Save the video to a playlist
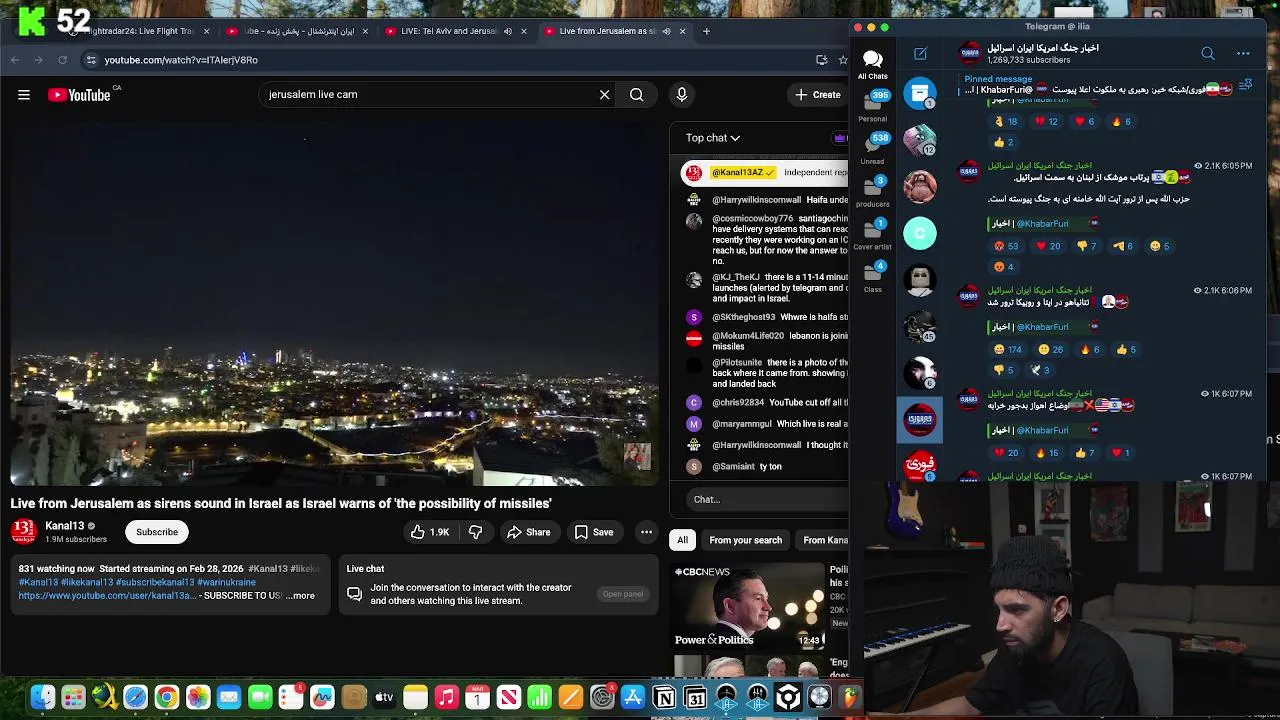The image size is (1280, 720). click(594, 532)
